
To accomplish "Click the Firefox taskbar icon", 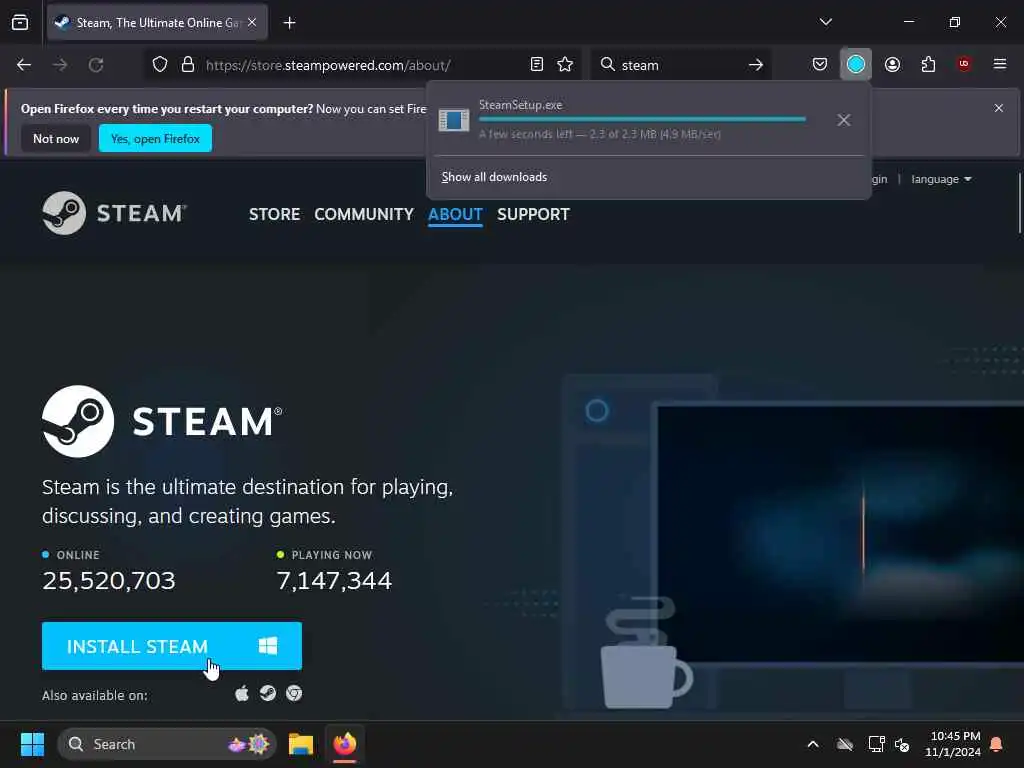I will [x=345, y=744].
